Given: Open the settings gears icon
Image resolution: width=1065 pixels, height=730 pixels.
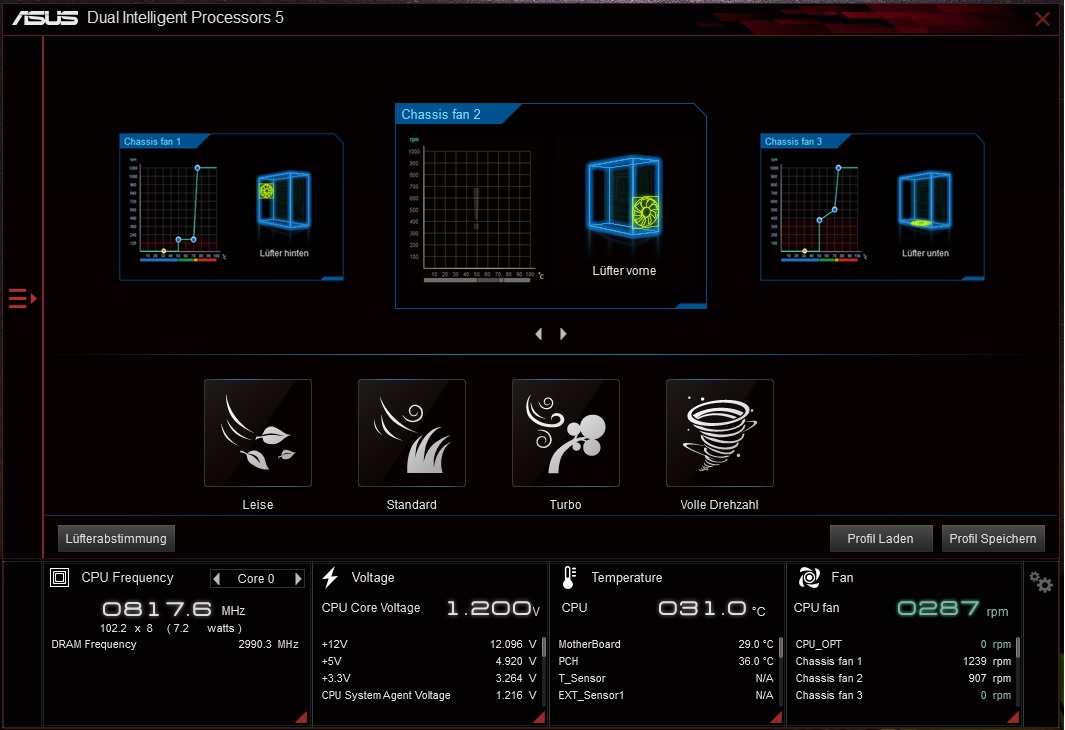Looking at the screenshot, I should [1041, 582].
